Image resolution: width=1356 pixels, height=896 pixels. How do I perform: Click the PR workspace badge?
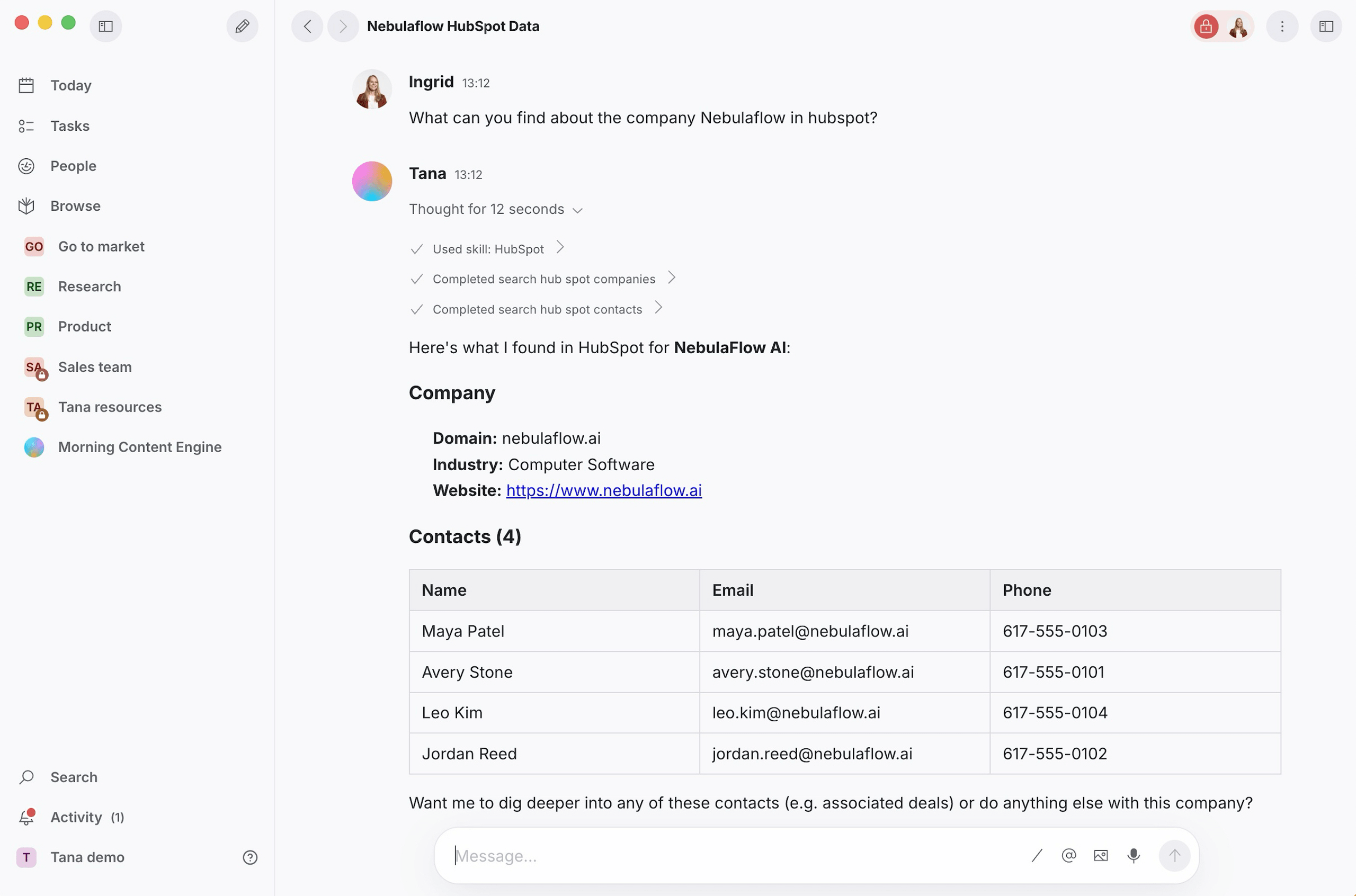[x=34, y=326]
